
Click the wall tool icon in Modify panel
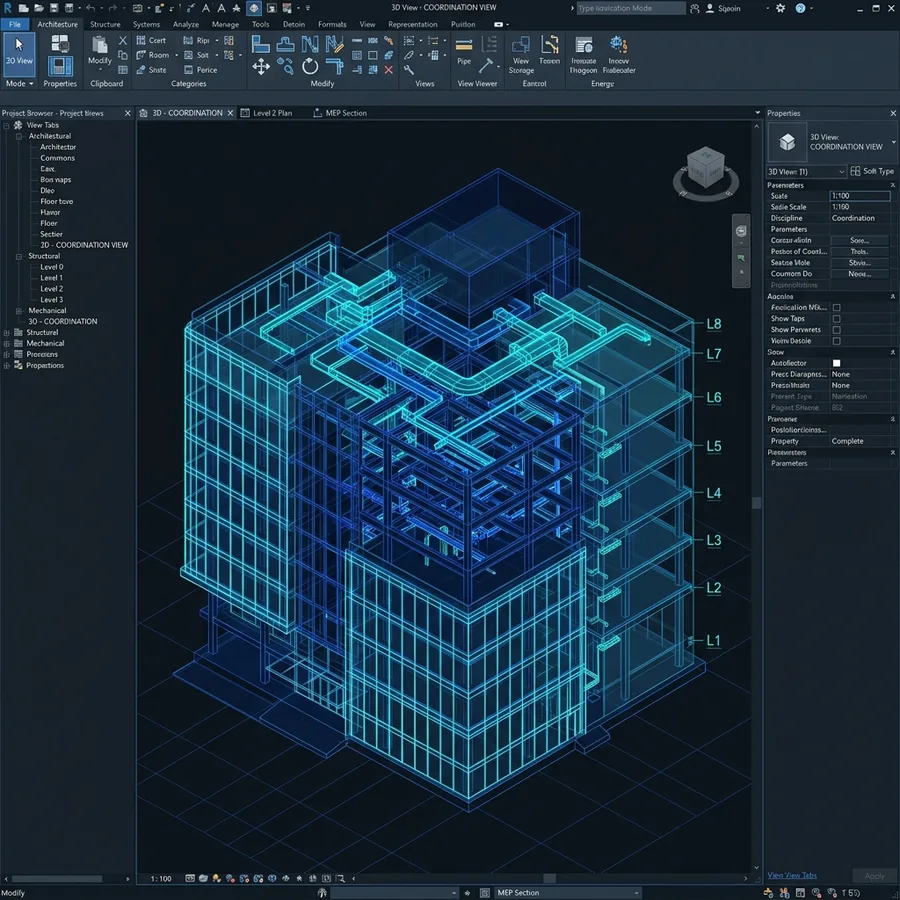pyautogui.click(x=261, y=45)
